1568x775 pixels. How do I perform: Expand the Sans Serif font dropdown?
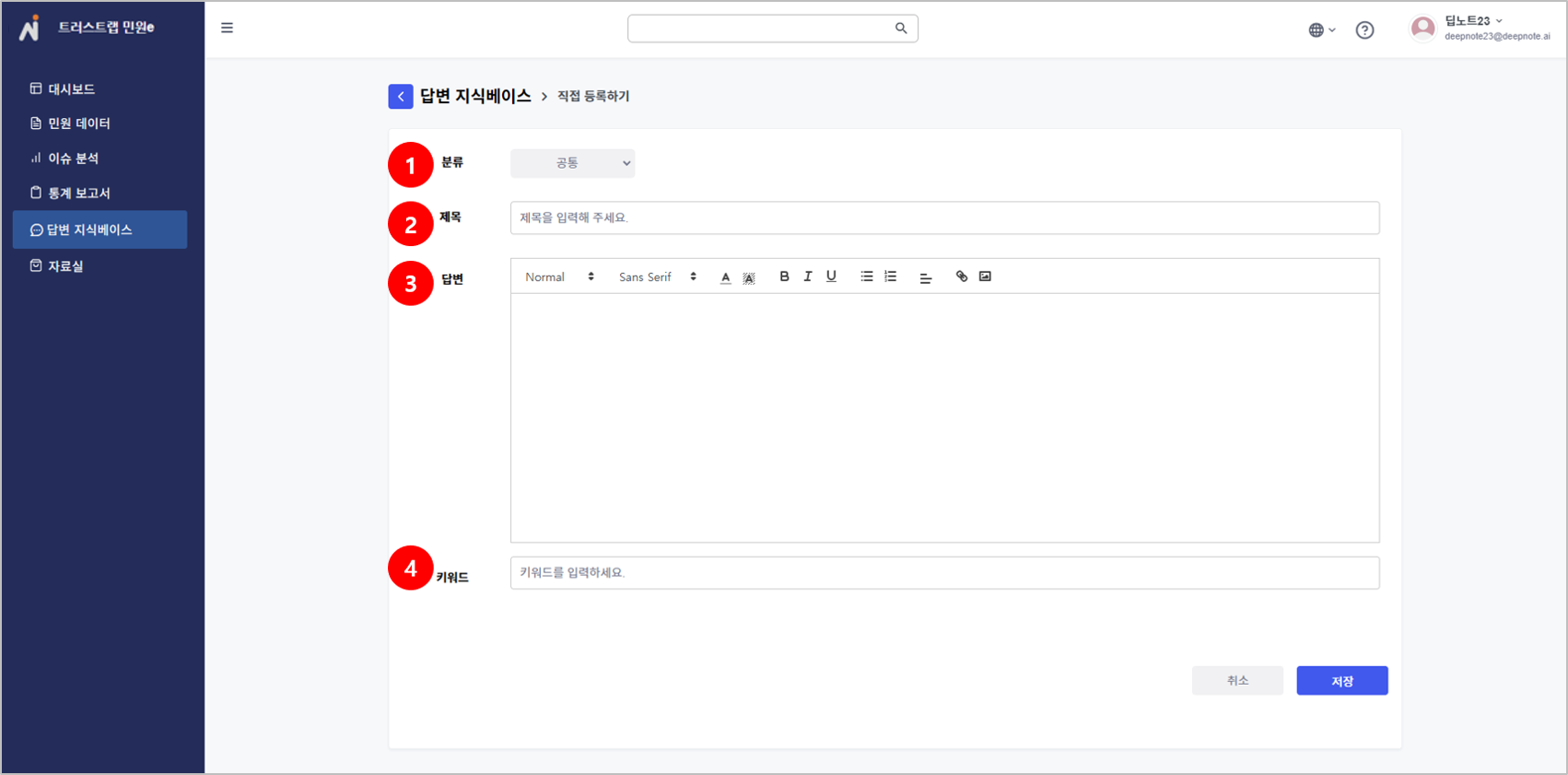click(657, 277)
